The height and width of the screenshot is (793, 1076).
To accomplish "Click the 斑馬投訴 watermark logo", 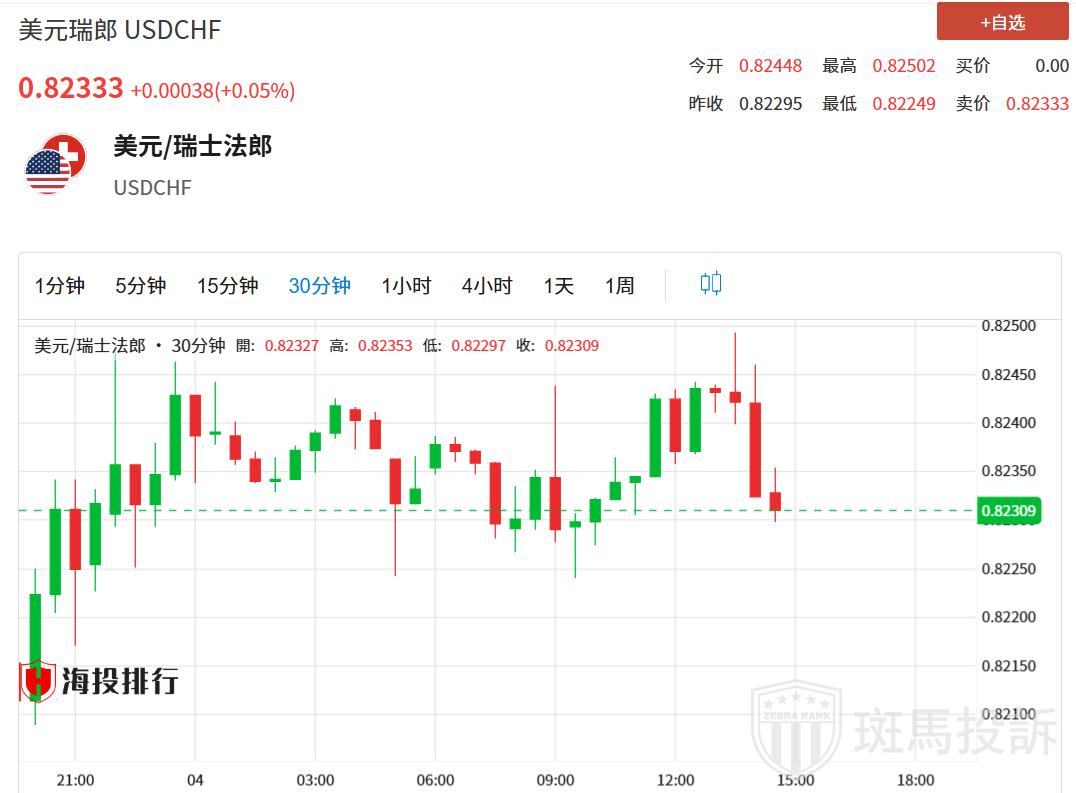I will point(905,730).
